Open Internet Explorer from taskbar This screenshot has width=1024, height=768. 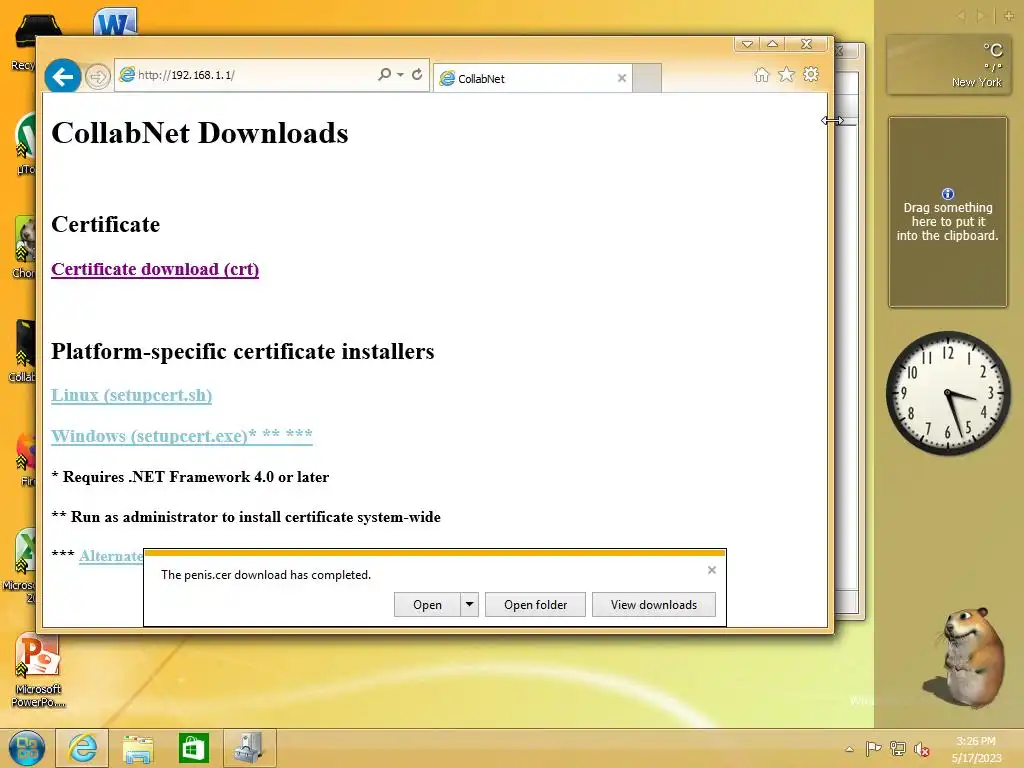tap(82, 748)
